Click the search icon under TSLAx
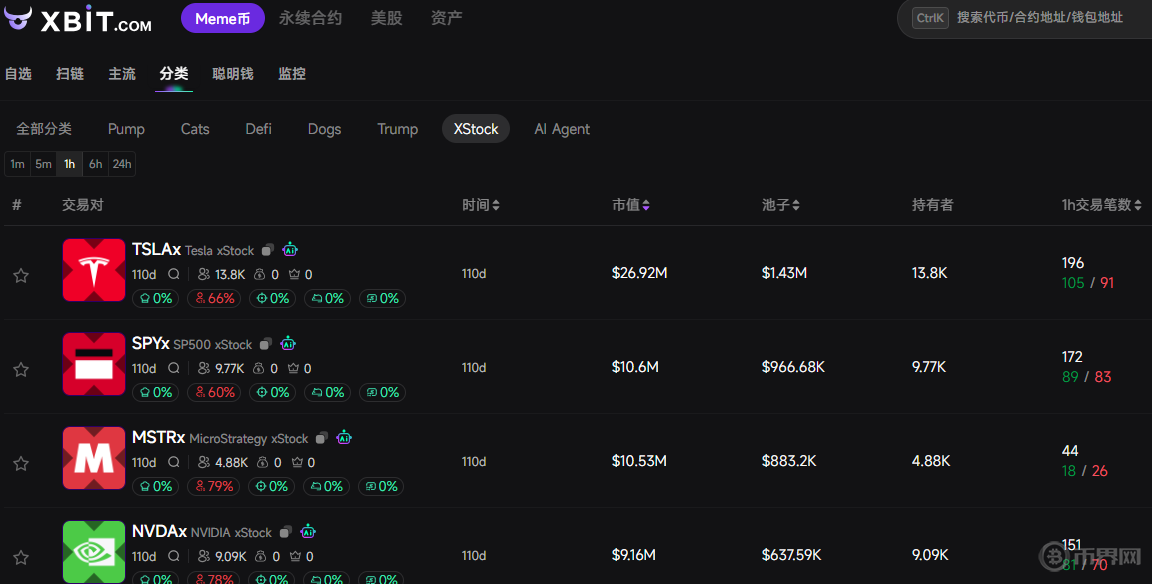This screenshot has height=584, width=1152. point(174,274)
